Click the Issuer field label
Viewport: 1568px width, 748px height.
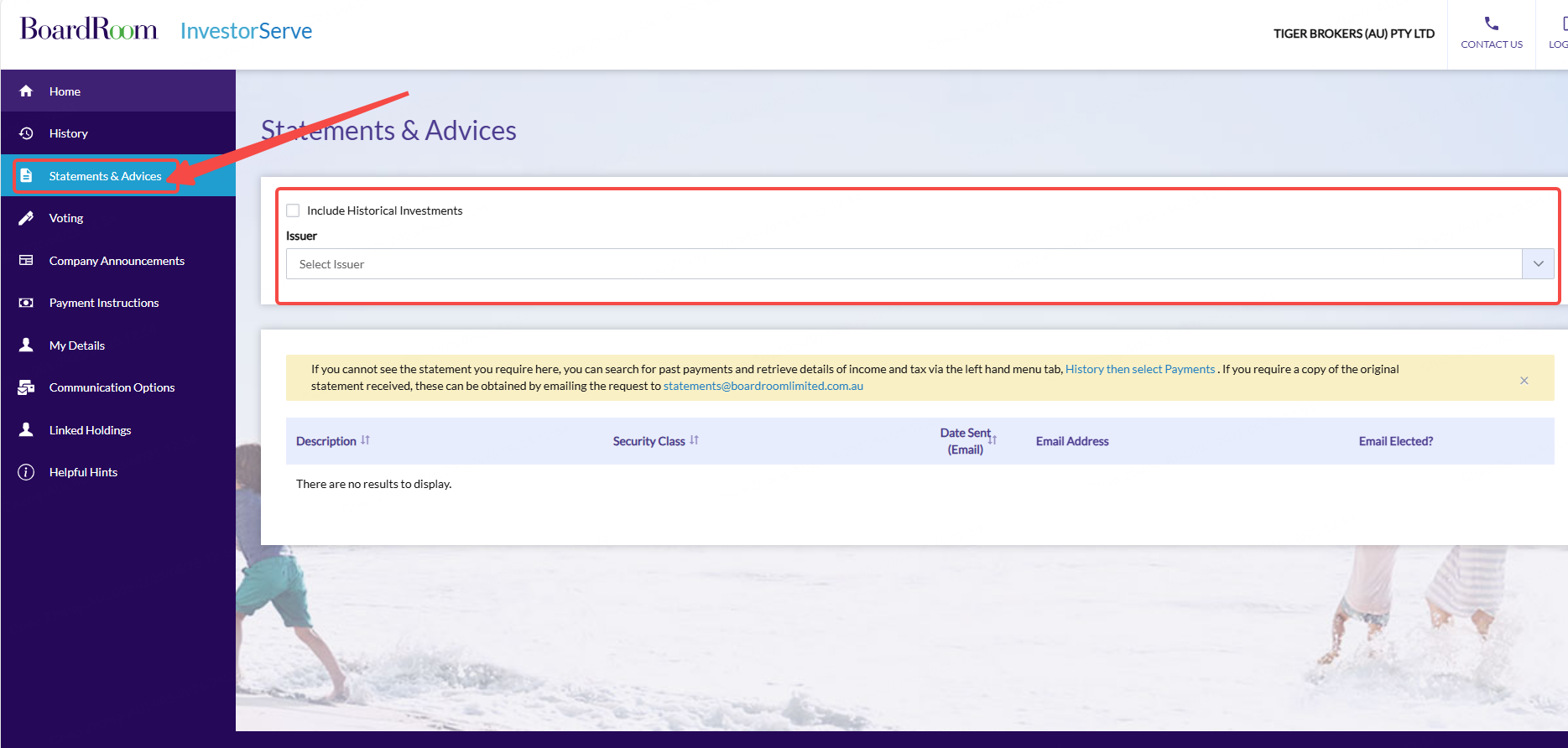pyautogui.click(x=301, y=236)
